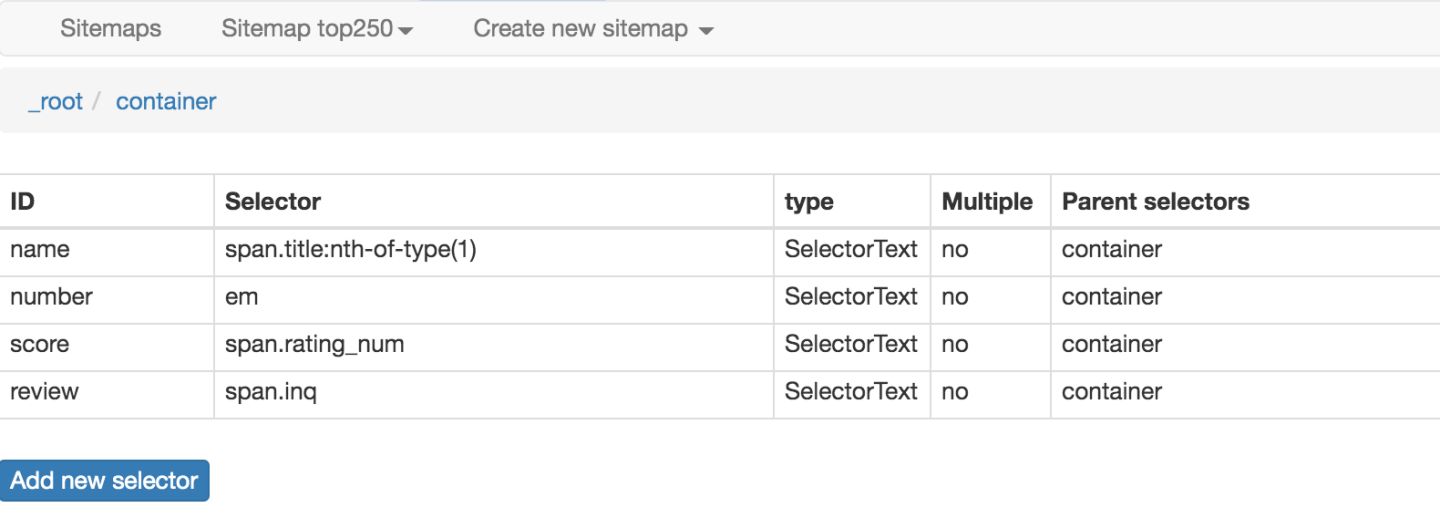The image size is (1440, 518).
Task: Select the review selector row
Action: (44, 391)
